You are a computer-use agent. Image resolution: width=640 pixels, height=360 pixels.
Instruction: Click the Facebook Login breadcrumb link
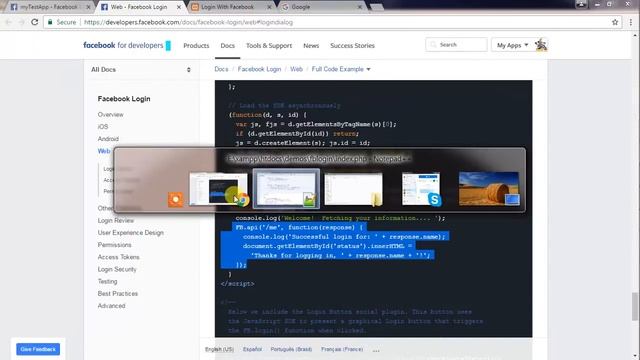tap(259, 69)
